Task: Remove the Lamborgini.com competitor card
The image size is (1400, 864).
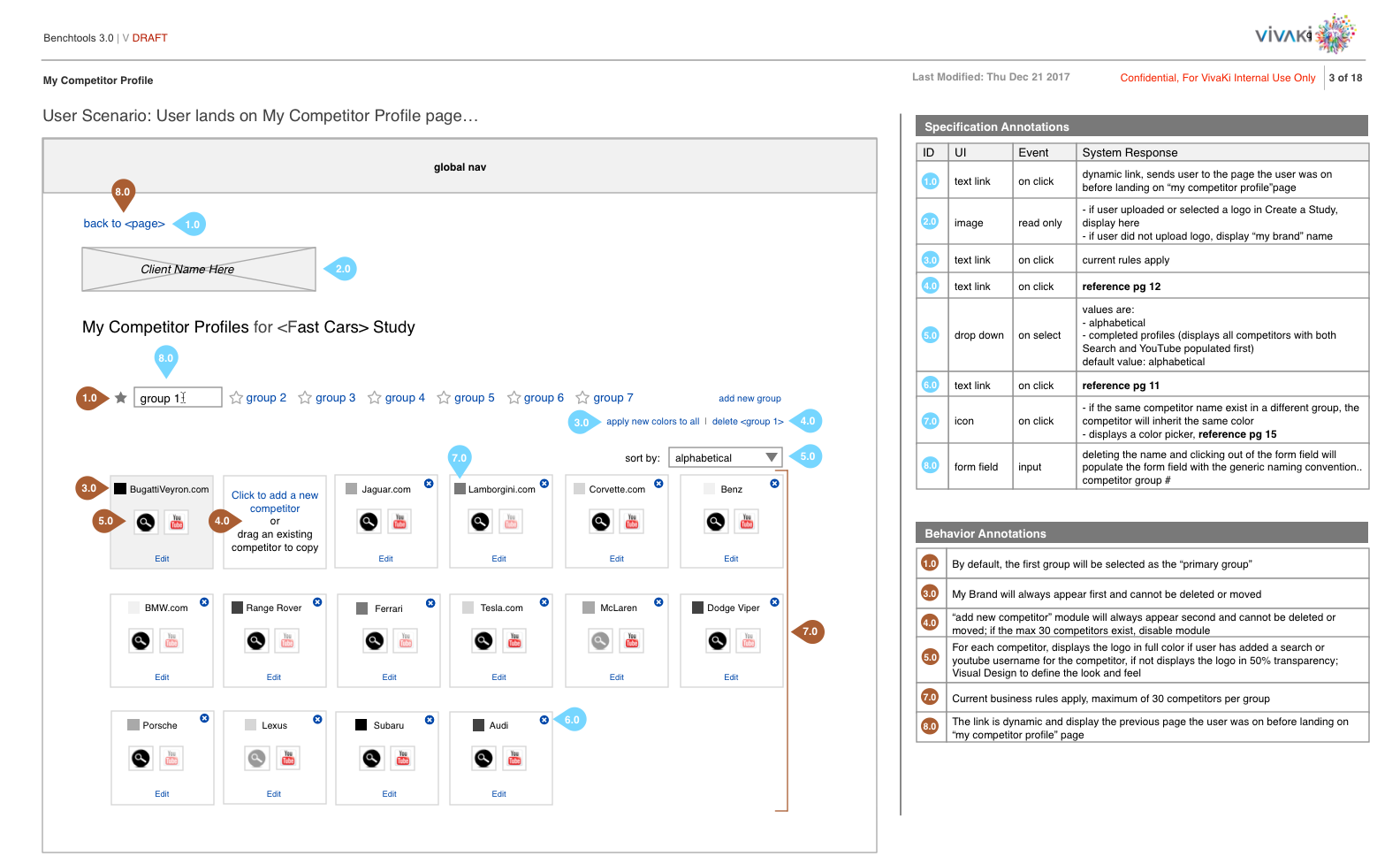Action: click(x=544, y=484)
